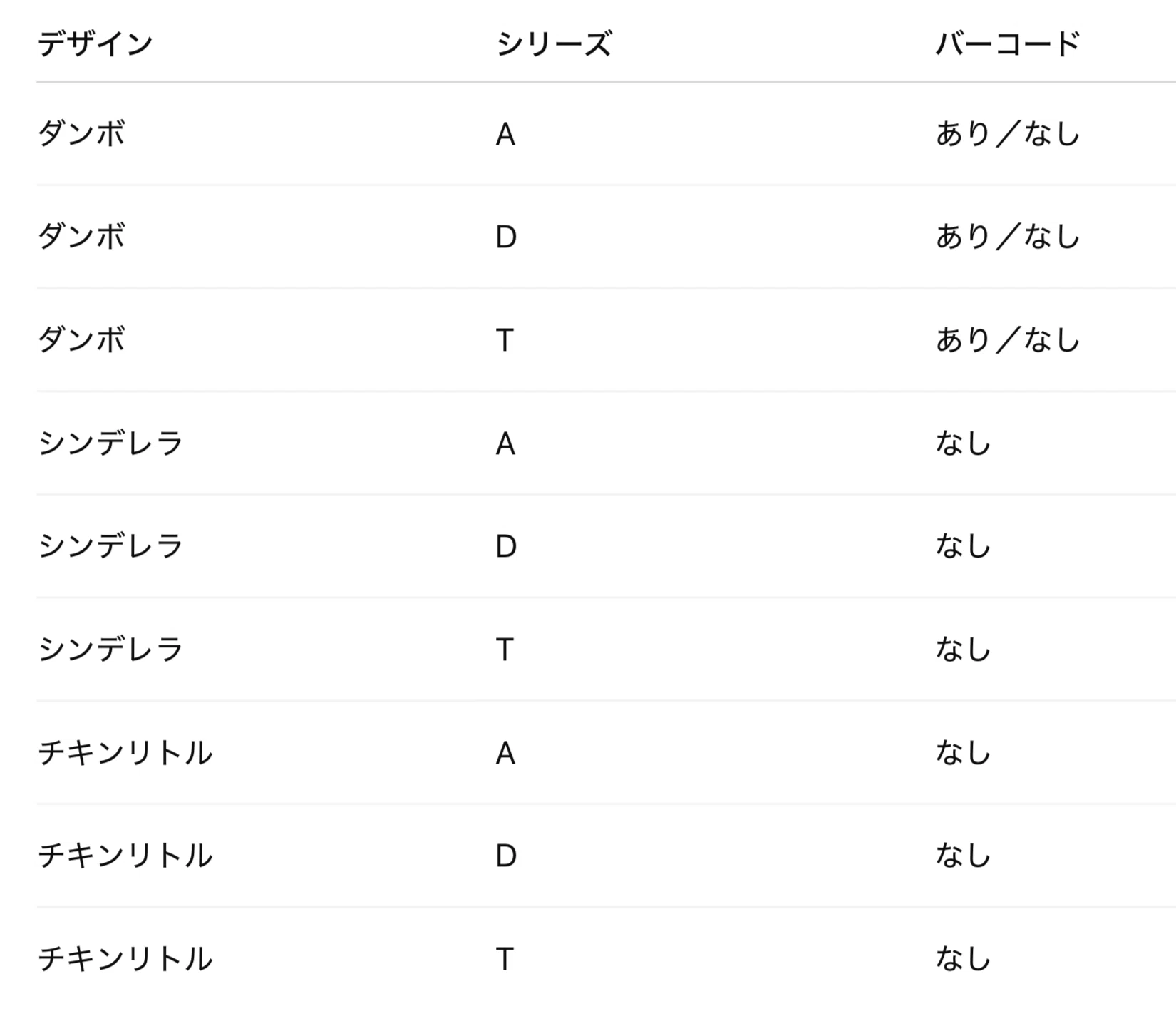This screenshot has height=1031, width=1176.
Task: Select the ダンボ cell in series D row
Action: pos(81,237)
